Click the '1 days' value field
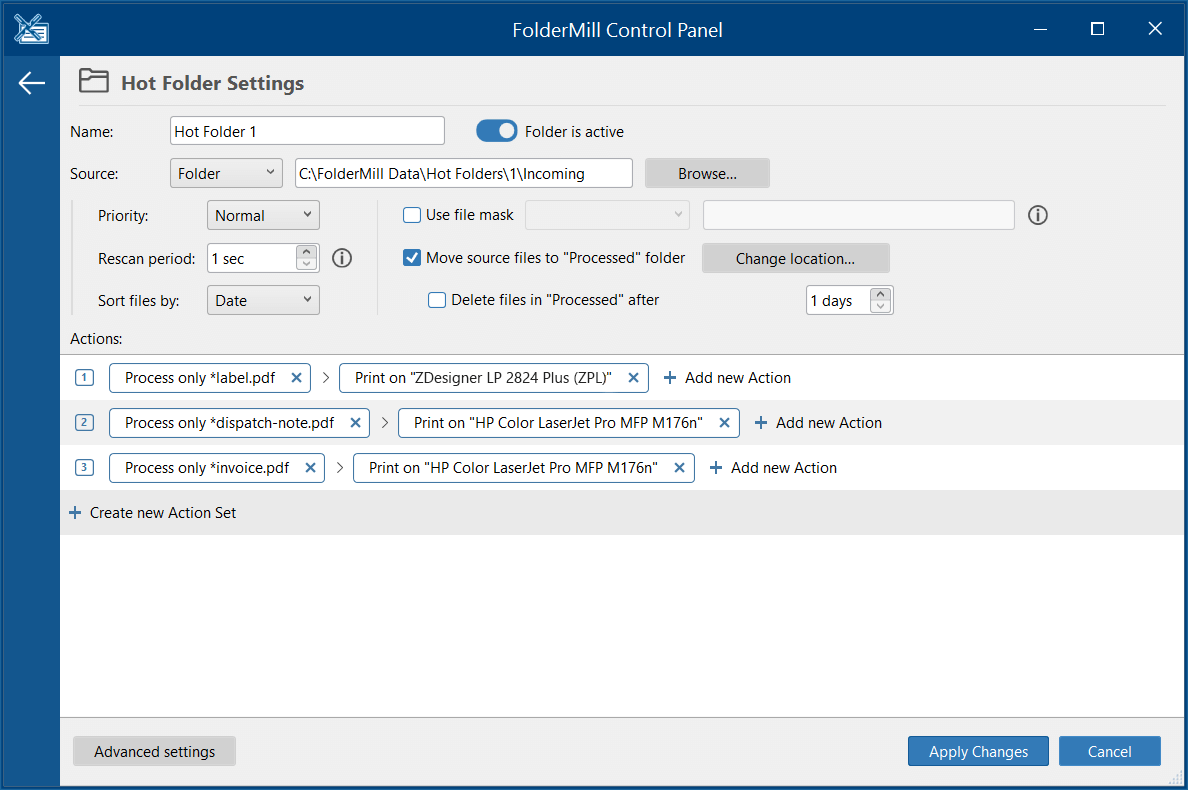Image resolution: width=1188 pixels, height=790 pixels. point(838,300)
